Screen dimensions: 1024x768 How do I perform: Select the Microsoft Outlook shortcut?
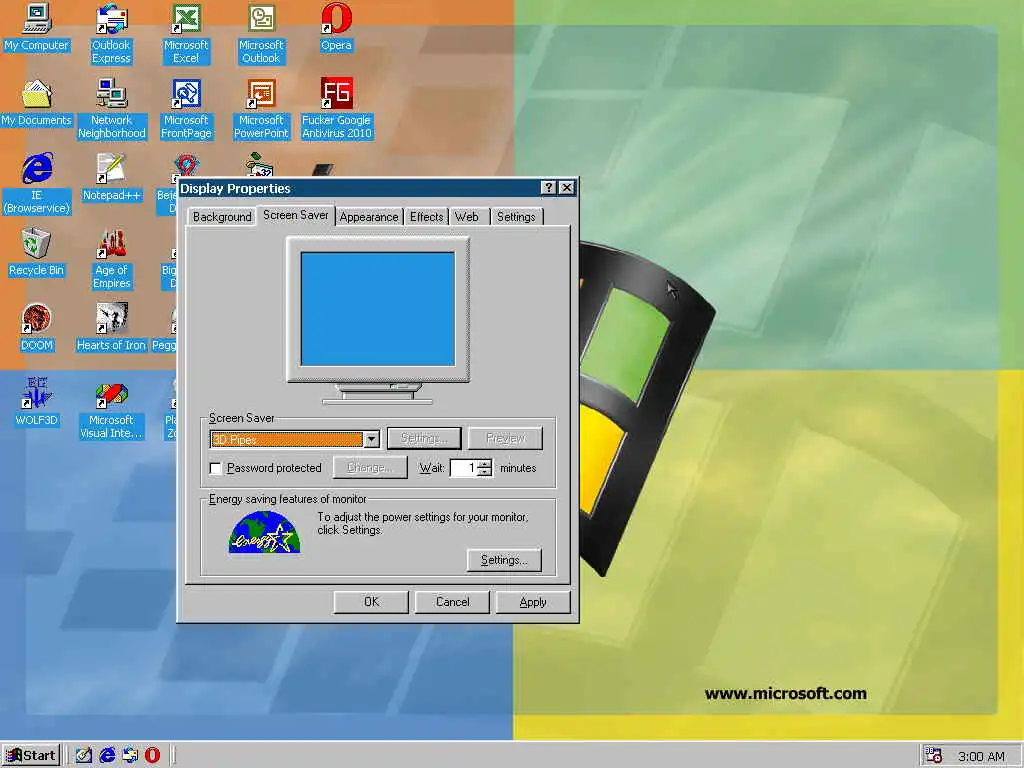(261, 34)
